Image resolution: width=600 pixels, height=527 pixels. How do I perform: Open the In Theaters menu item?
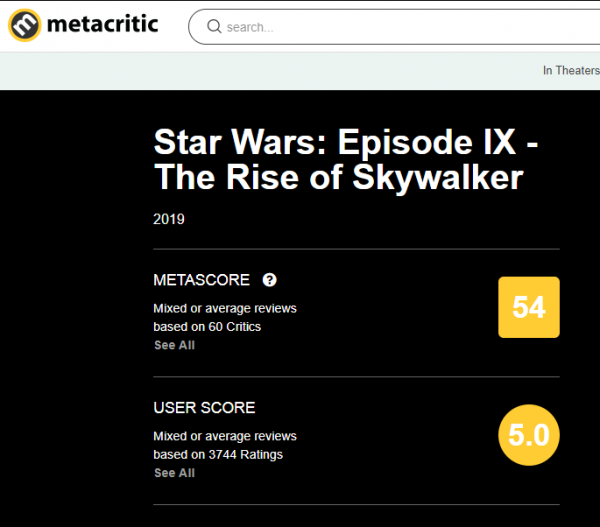point(570,70)
